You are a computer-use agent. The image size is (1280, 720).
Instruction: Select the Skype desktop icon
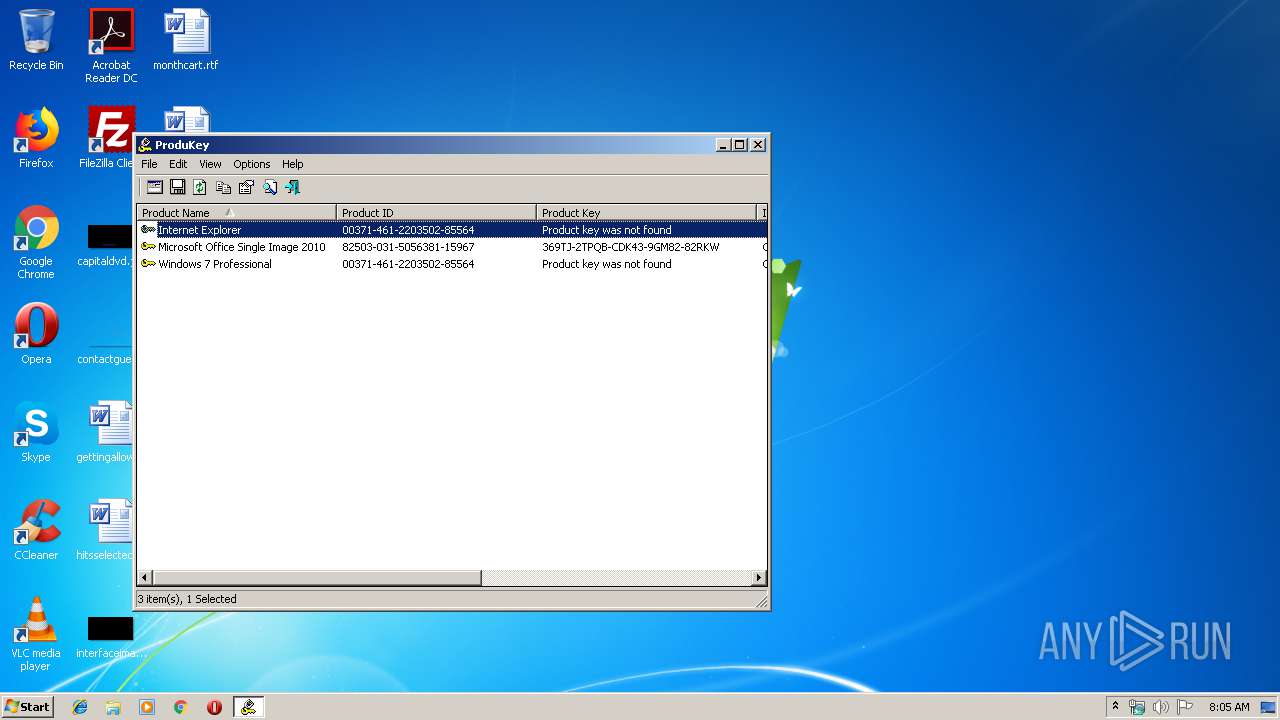(36, 432)
